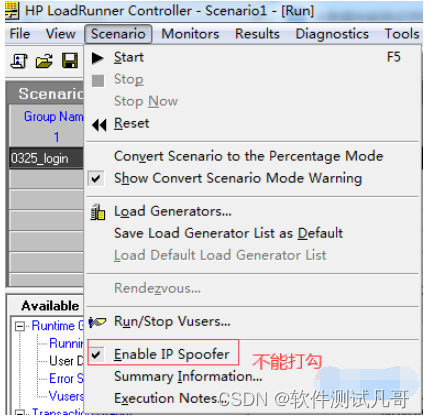Select the 0325_login group row
This screenshot has width=425, height=418.
(x=46, y=158)
